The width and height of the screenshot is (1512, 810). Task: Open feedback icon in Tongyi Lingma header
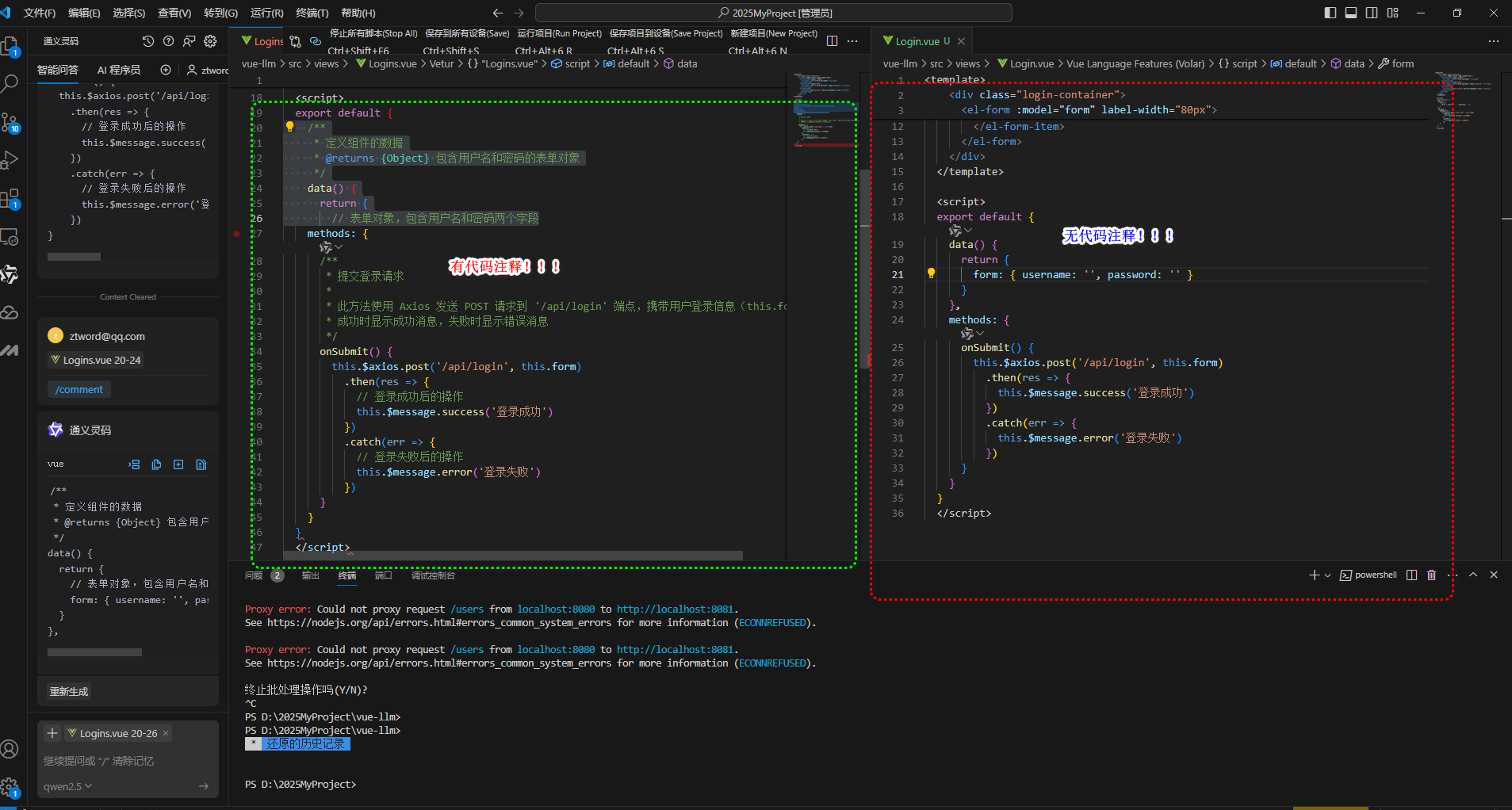(189, 41)
